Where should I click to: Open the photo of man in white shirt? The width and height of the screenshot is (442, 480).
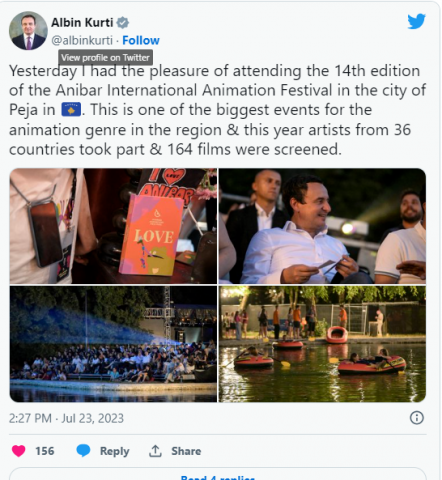pyautogui.click(x=322, y=226)
